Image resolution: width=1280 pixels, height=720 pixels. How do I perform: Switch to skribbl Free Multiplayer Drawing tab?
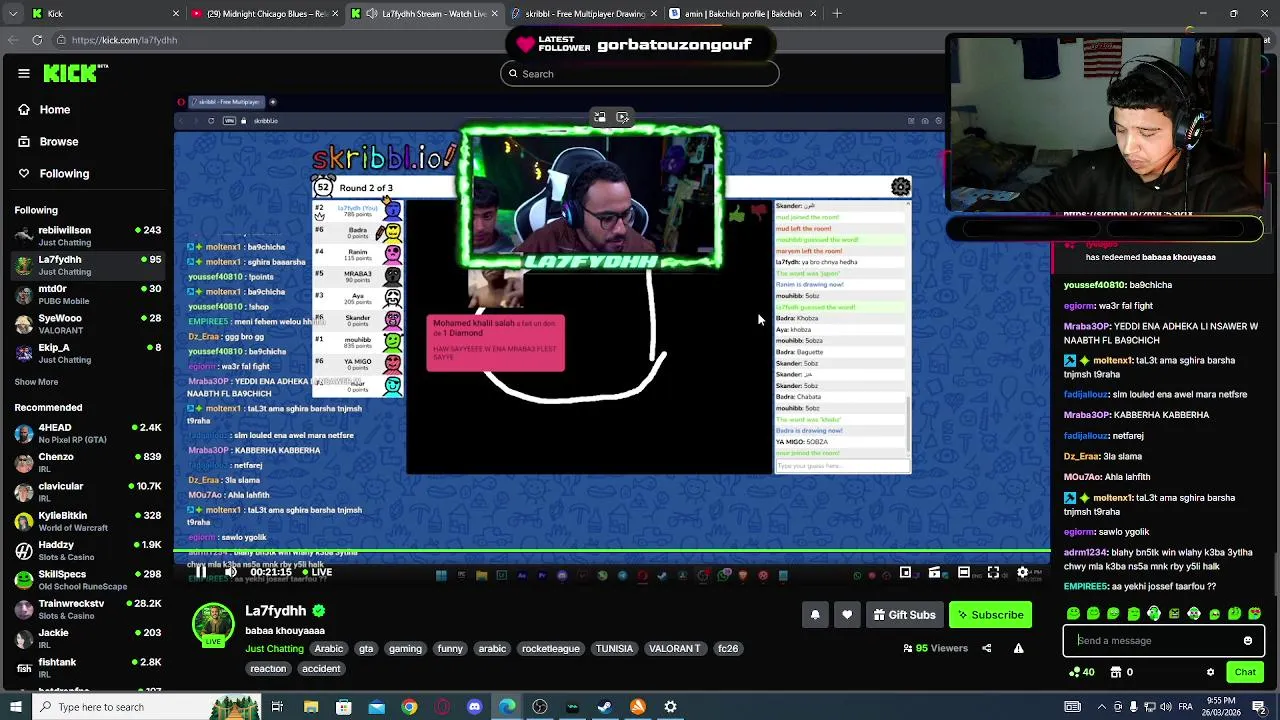(x=583, y=14)
